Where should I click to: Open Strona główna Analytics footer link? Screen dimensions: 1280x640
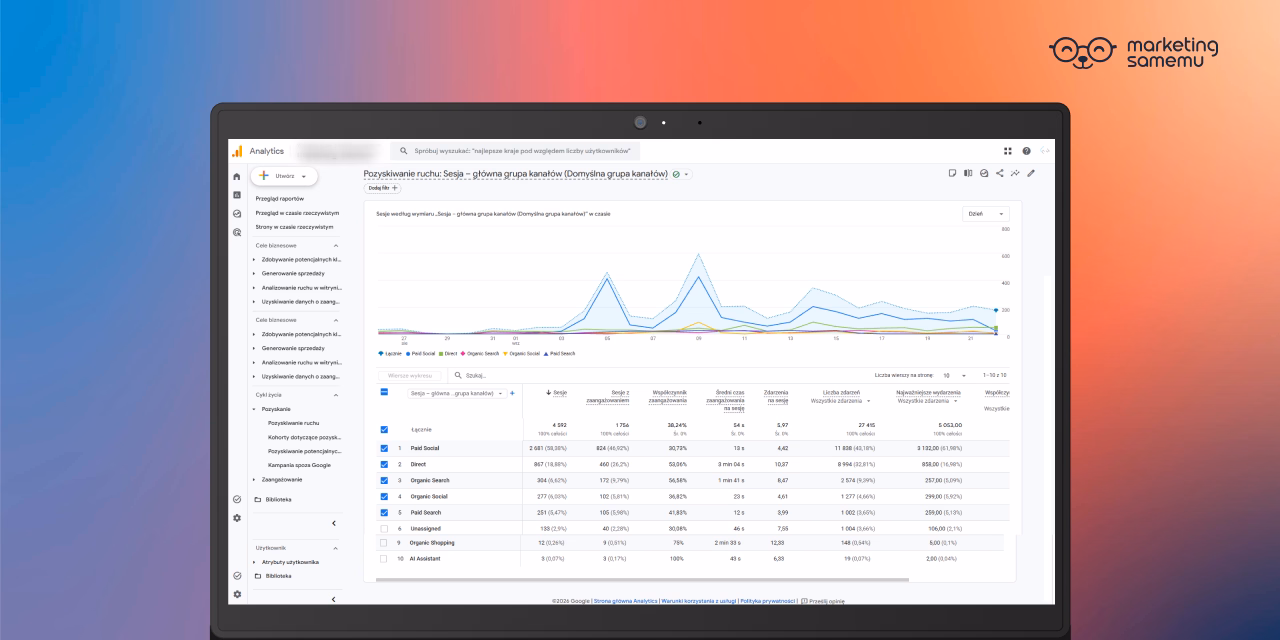[x=625, y=601]
